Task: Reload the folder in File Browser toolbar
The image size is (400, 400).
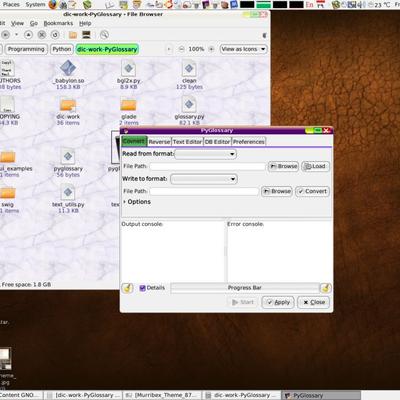Action: coord(55,35)
